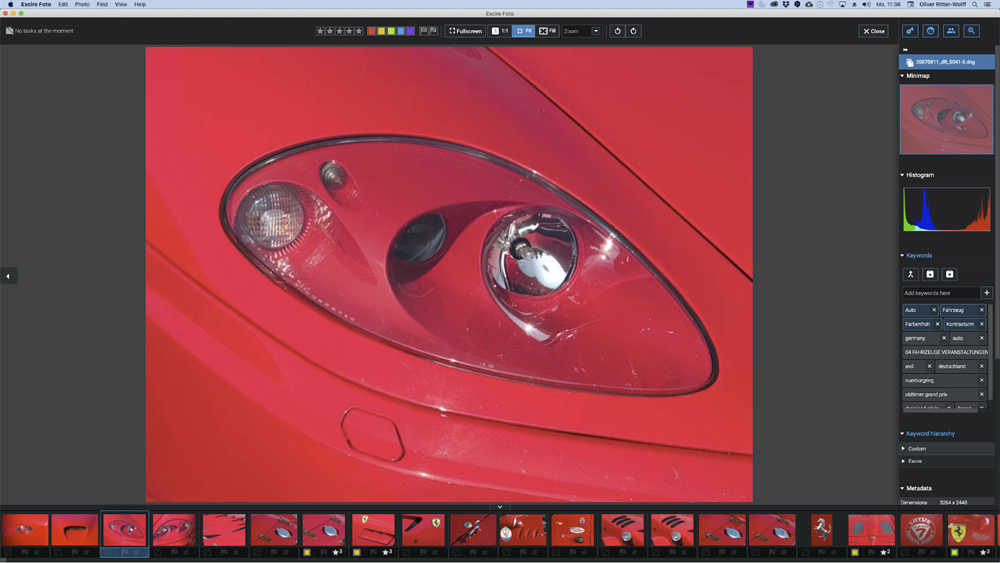This screenshot has width=1000, height=563.
Task: Click the plus icon to add keyword
Action: pos(987,293)
